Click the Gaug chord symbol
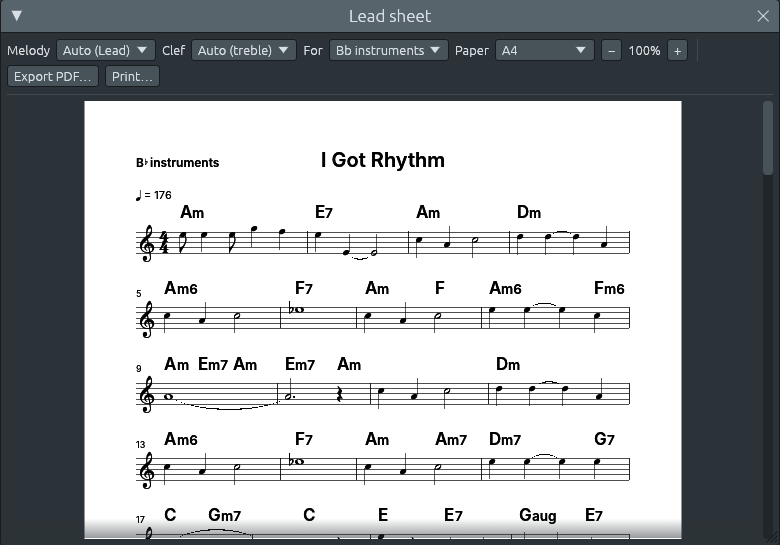 click(x=538, y=515)
